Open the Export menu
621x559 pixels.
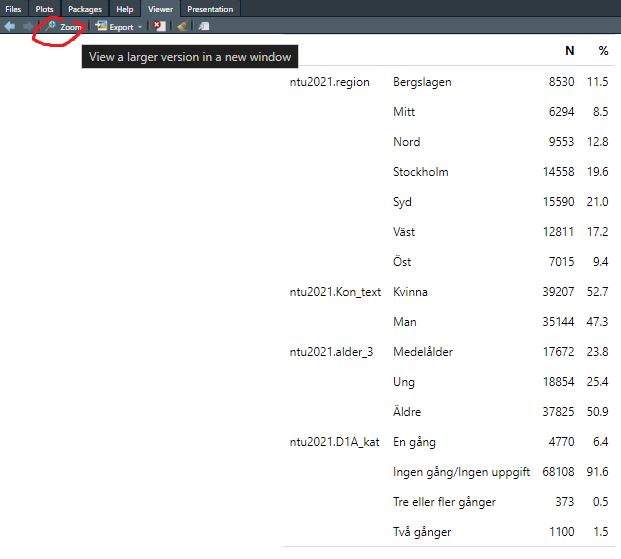118,27
